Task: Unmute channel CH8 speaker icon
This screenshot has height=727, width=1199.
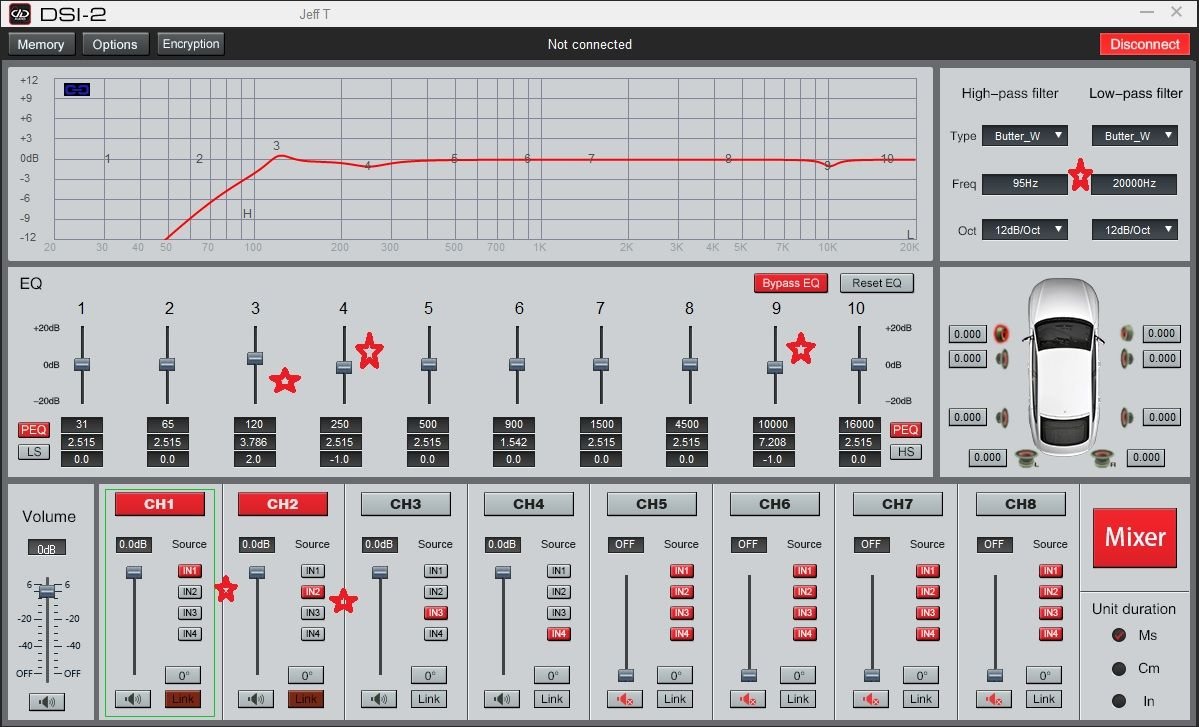Action: pos(994,699)
